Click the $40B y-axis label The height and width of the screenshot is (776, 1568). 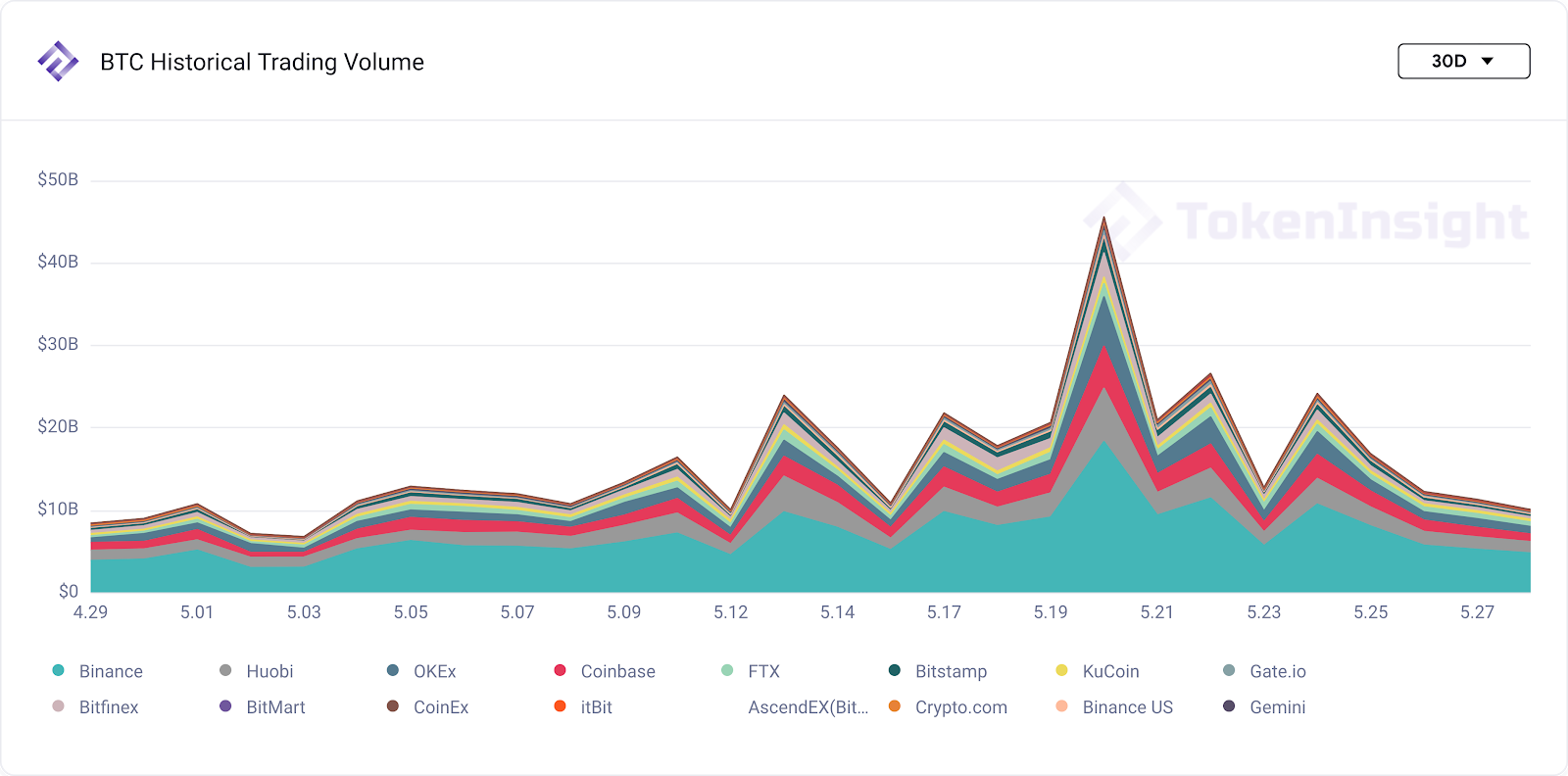58,262
